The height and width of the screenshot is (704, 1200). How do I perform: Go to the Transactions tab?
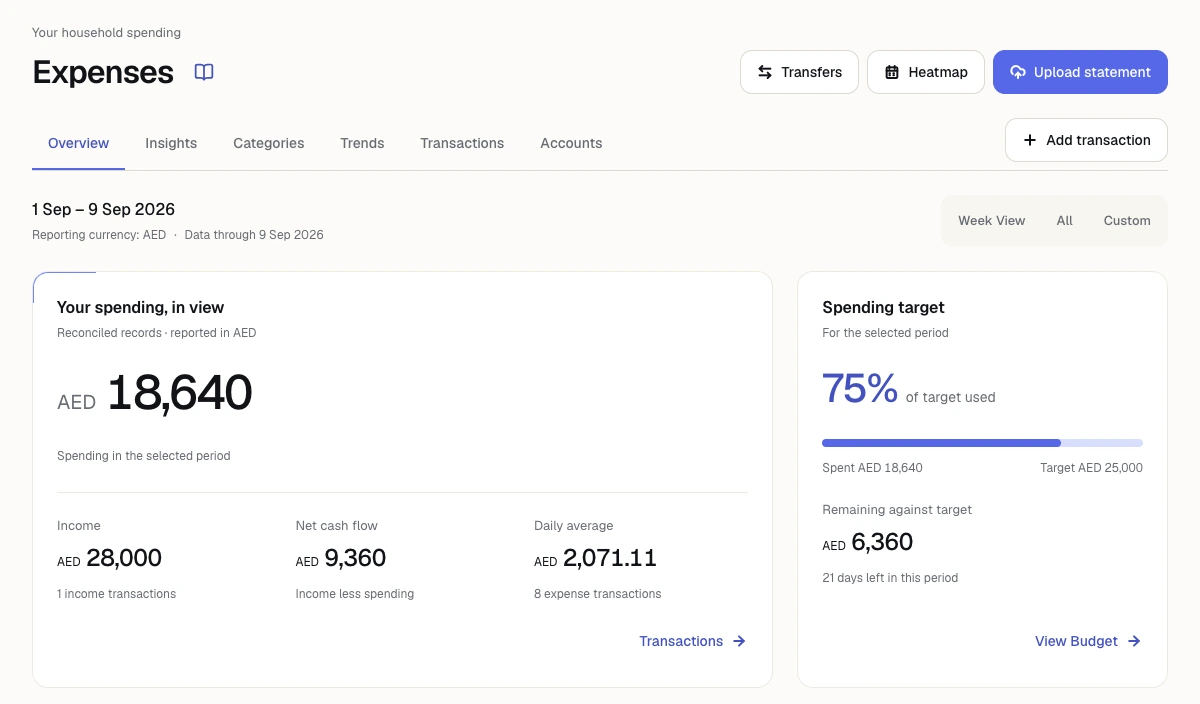(462, 143)
